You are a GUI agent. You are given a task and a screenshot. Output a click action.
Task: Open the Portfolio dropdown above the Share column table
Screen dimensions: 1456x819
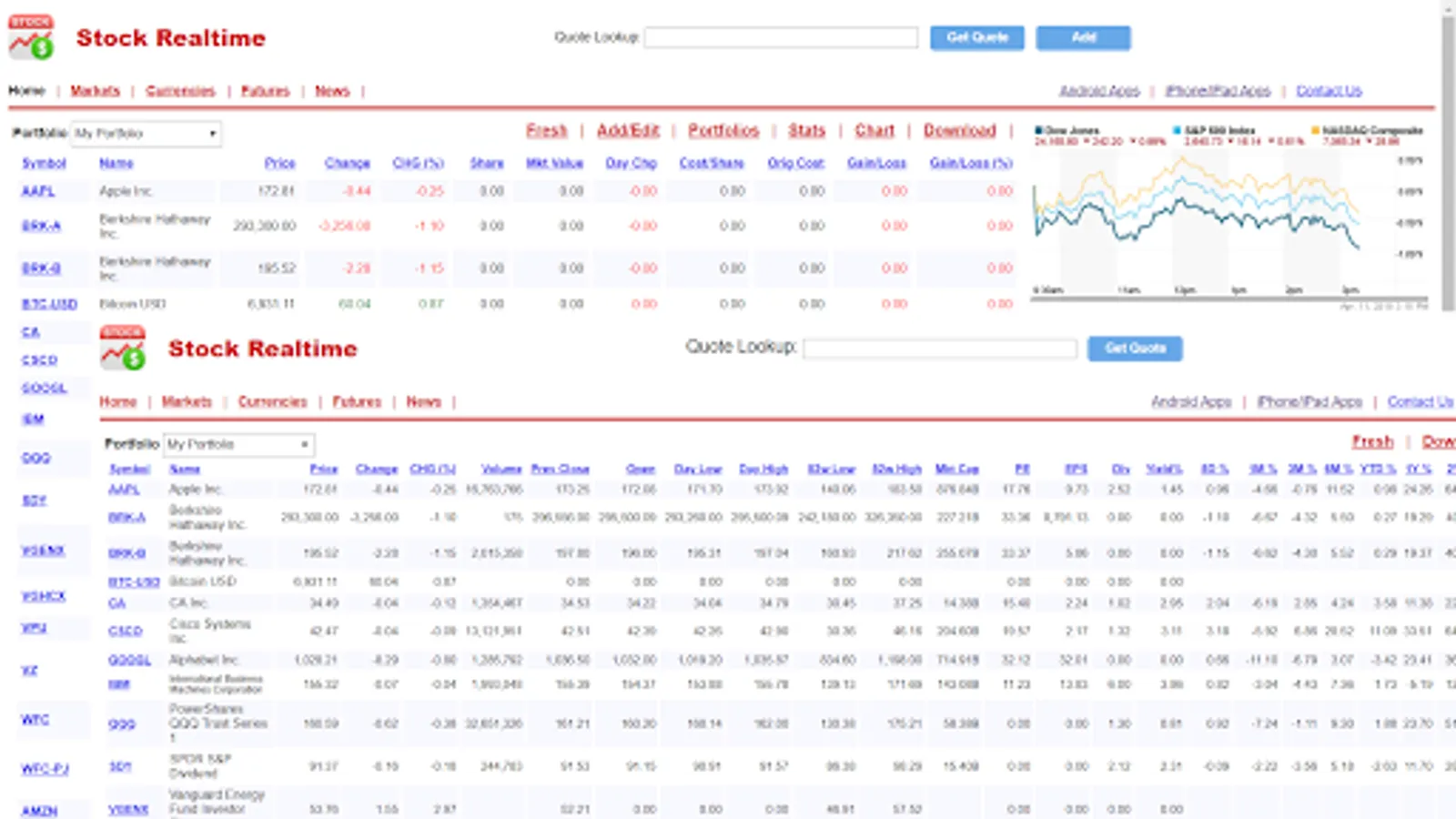pyautogui.click(x=147, y=134)
